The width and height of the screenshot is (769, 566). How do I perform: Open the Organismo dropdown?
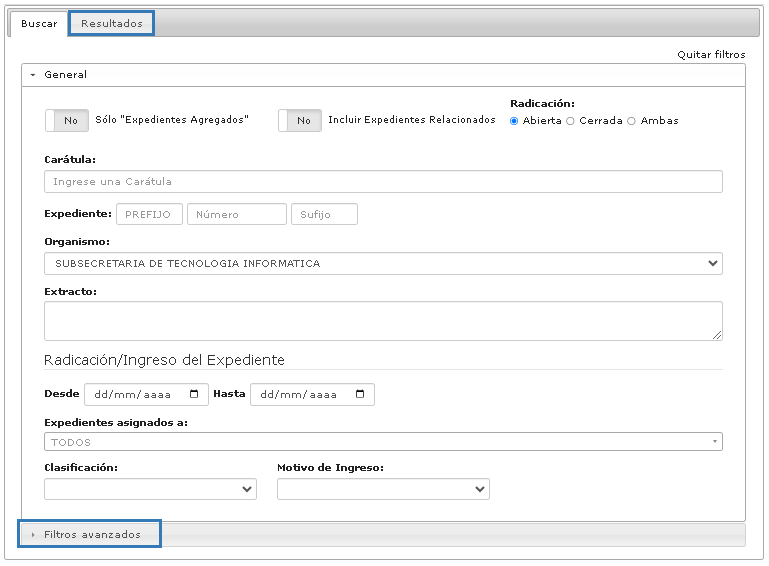point(383,263)
